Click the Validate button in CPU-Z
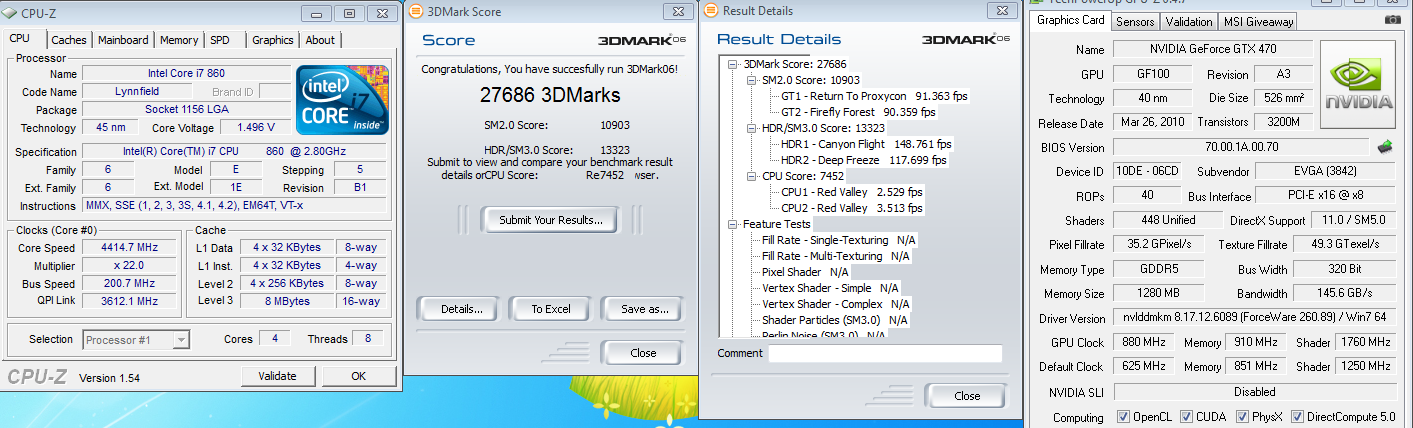 (277, 376)
